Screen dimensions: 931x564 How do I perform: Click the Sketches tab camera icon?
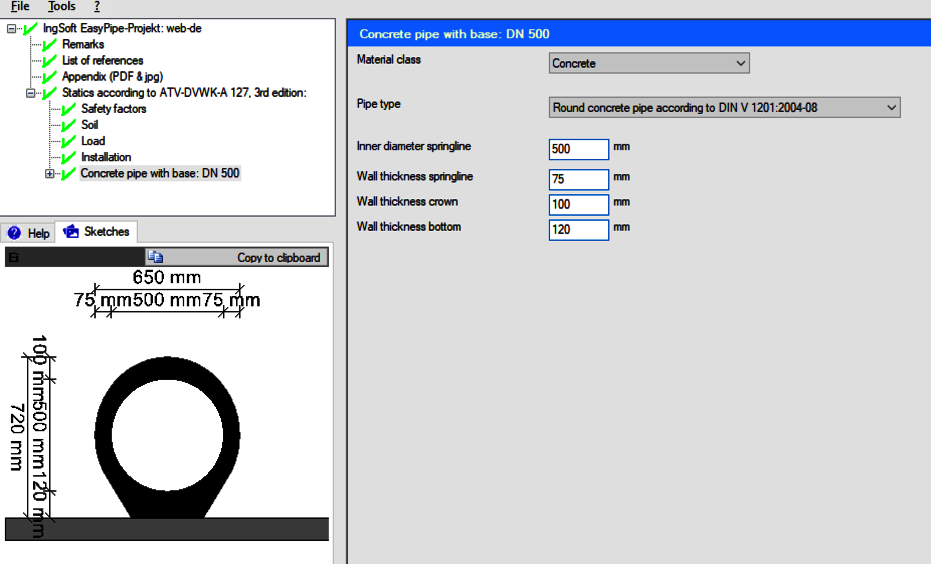click(71, 232)
